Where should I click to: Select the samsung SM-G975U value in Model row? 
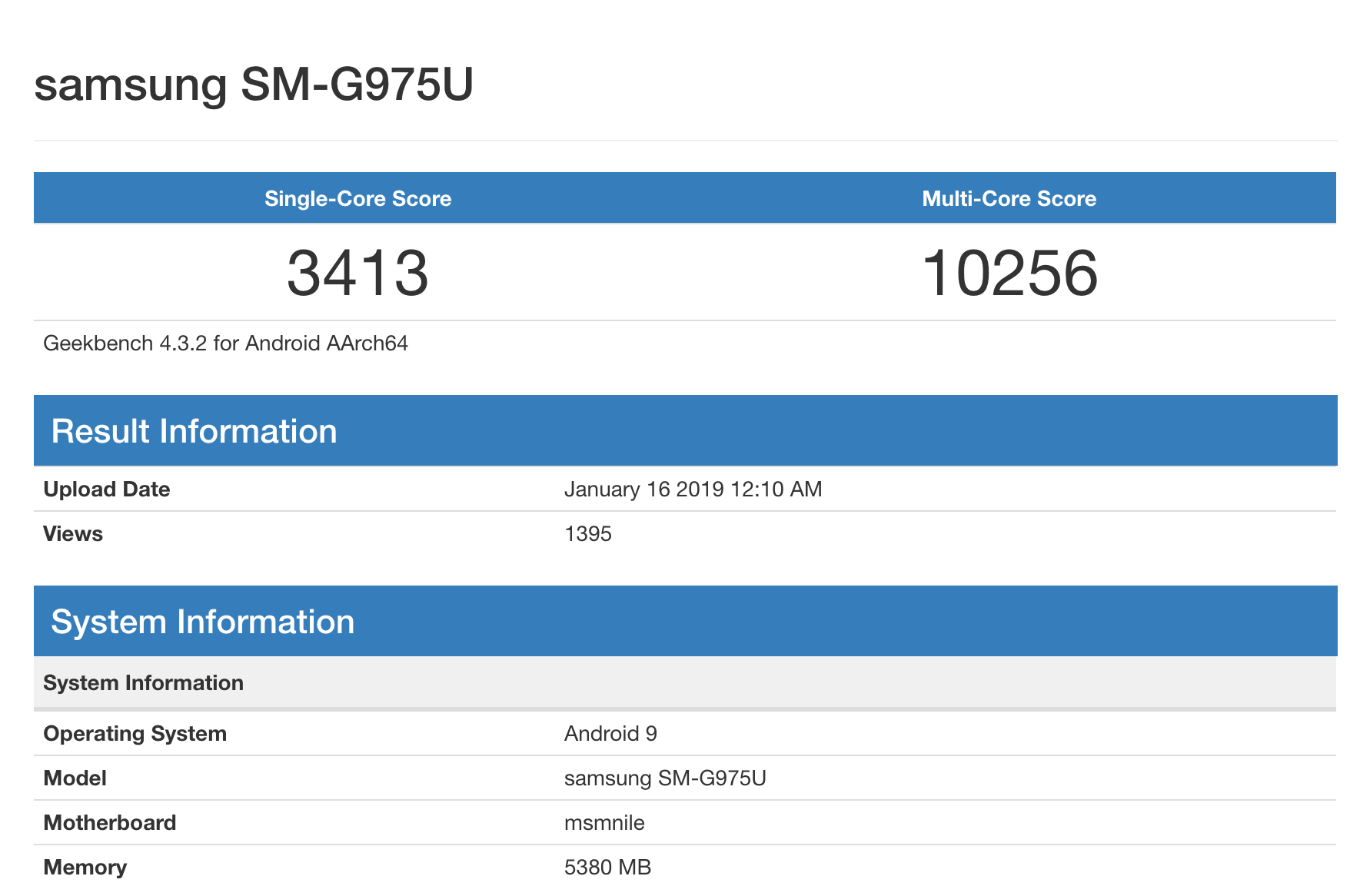pyautogui.click(x=665, y=778)
